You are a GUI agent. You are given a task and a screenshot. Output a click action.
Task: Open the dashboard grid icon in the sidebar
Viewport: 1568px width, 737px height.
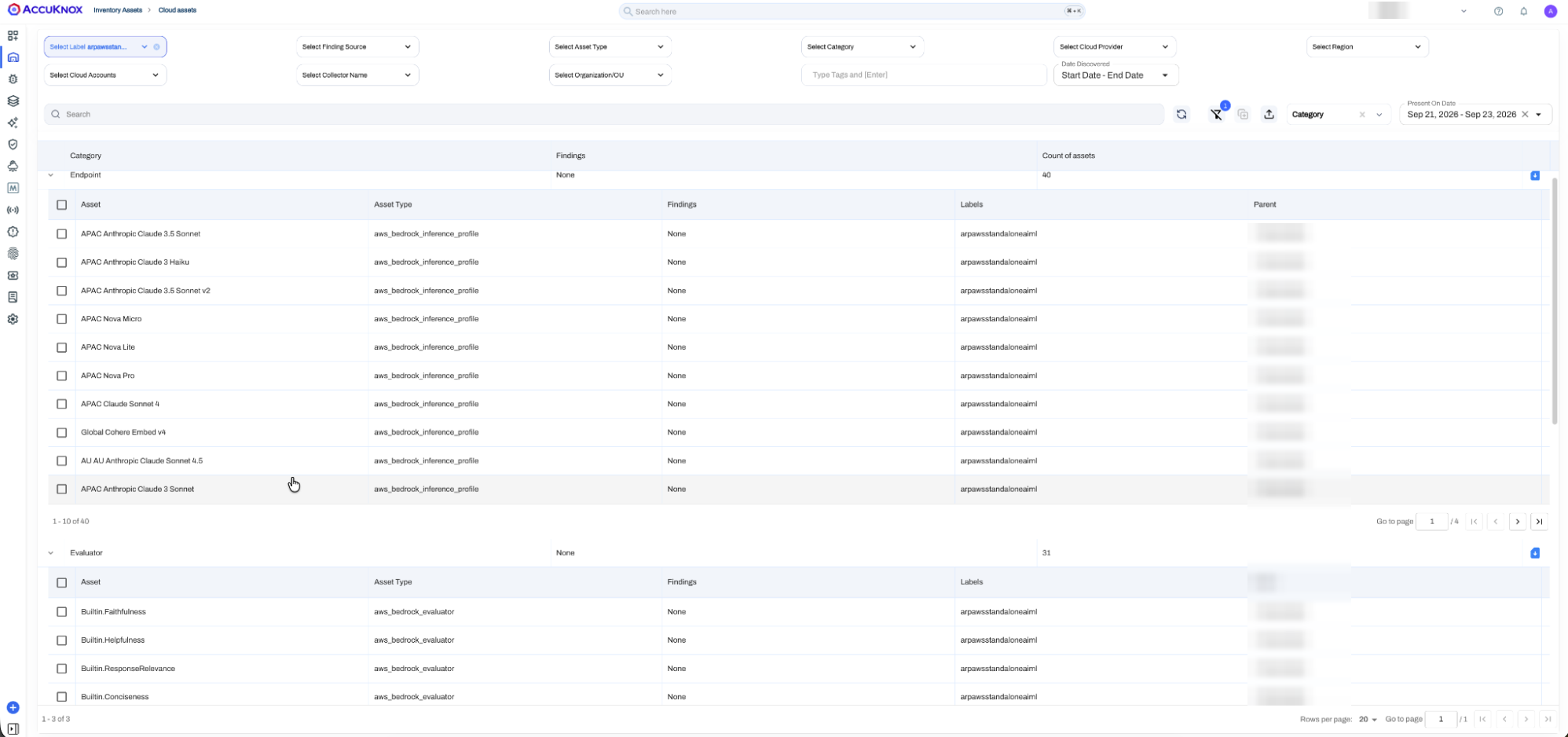(x=13, y=35)
